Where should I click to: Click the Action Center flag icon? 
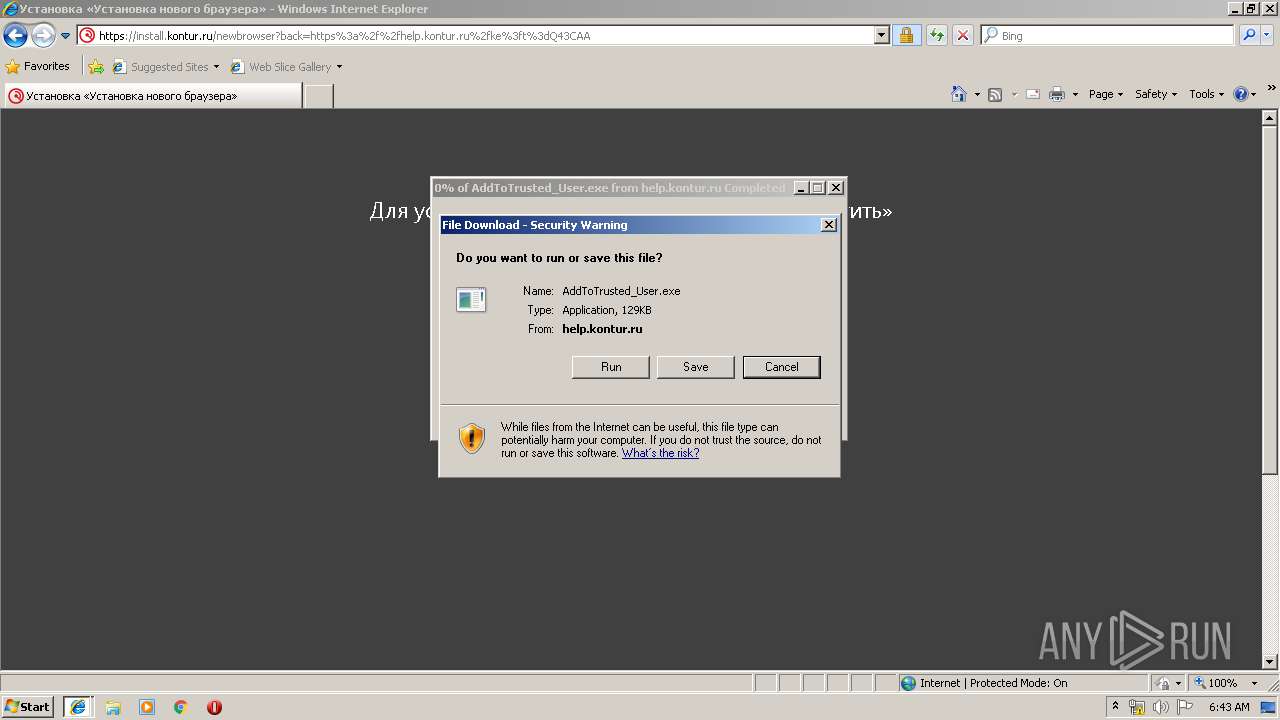(1185, 707)
